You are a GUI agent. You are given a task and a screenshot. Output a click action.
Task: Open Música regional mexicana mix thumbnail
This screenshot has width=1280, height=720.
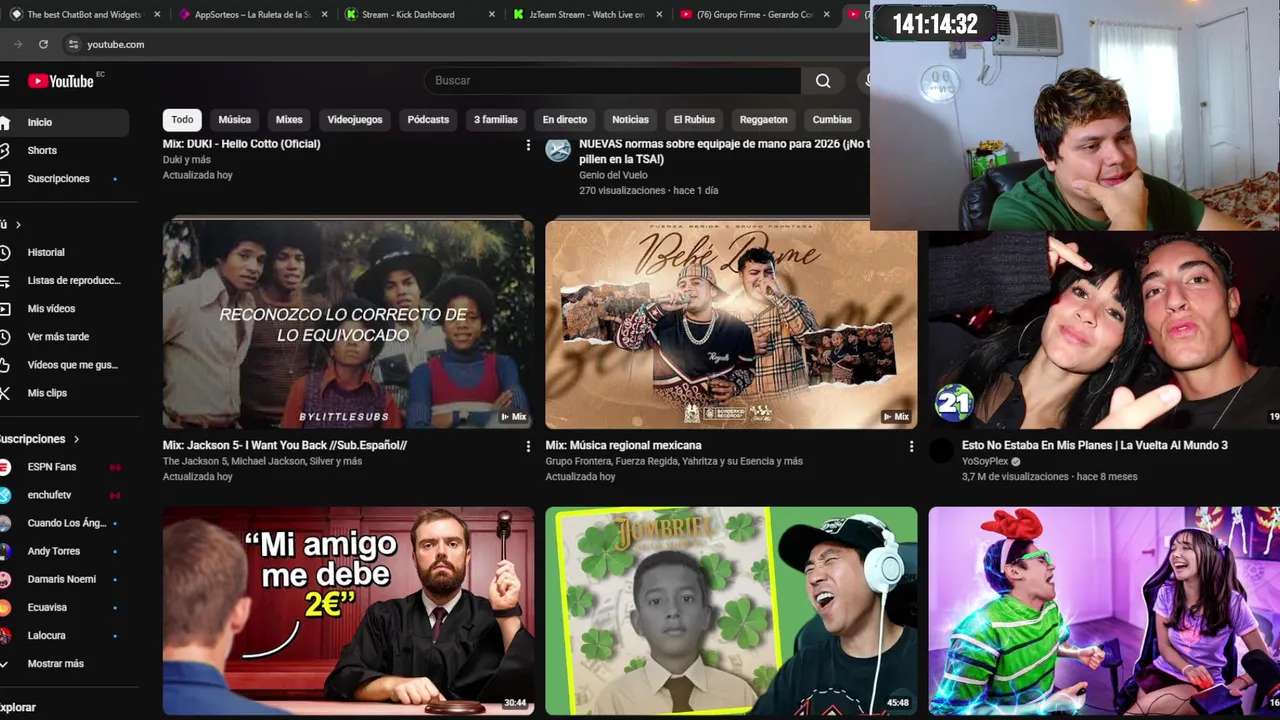tap(731, 324)
